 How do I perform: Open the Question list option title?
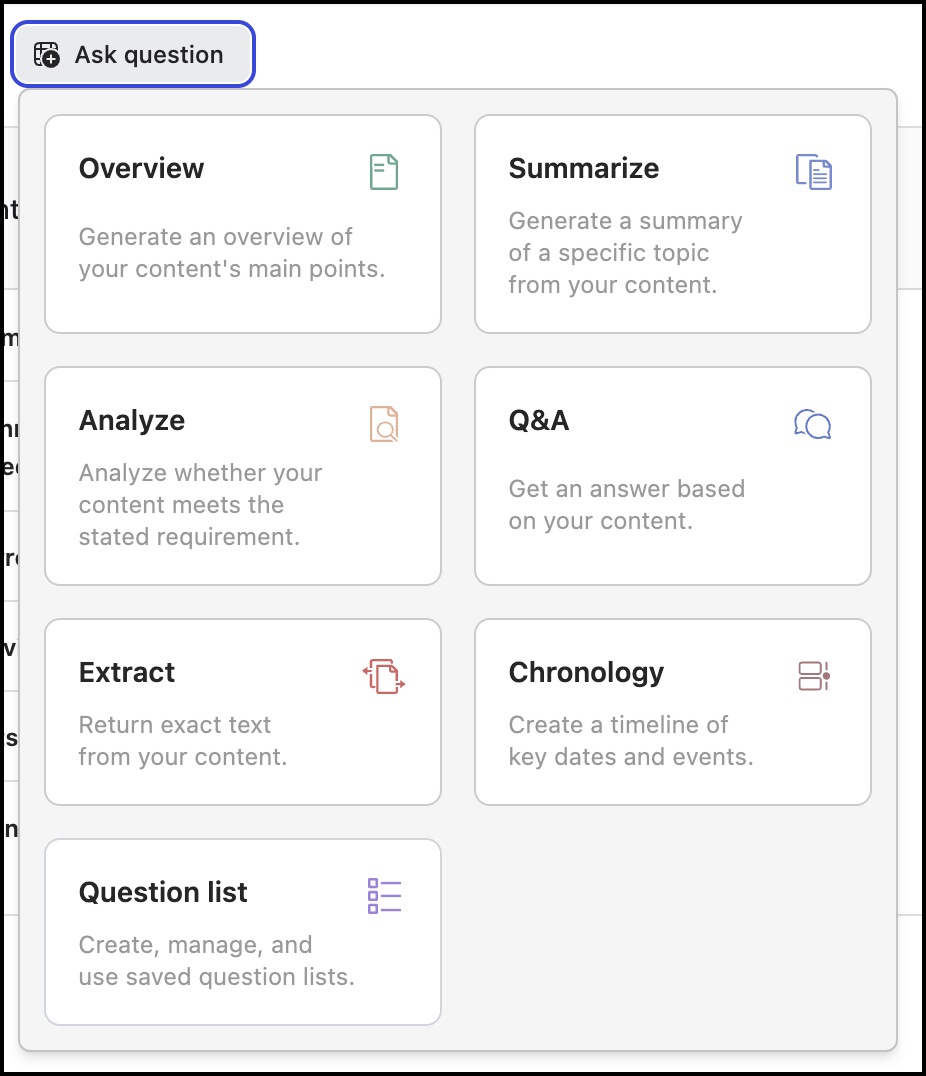(x=163, y=892)
